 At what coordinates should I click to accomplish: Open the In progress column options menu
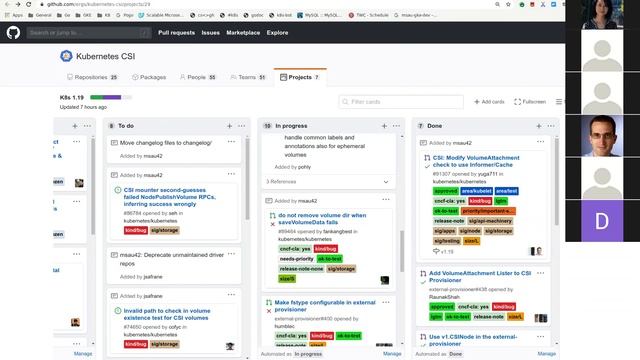396,126
